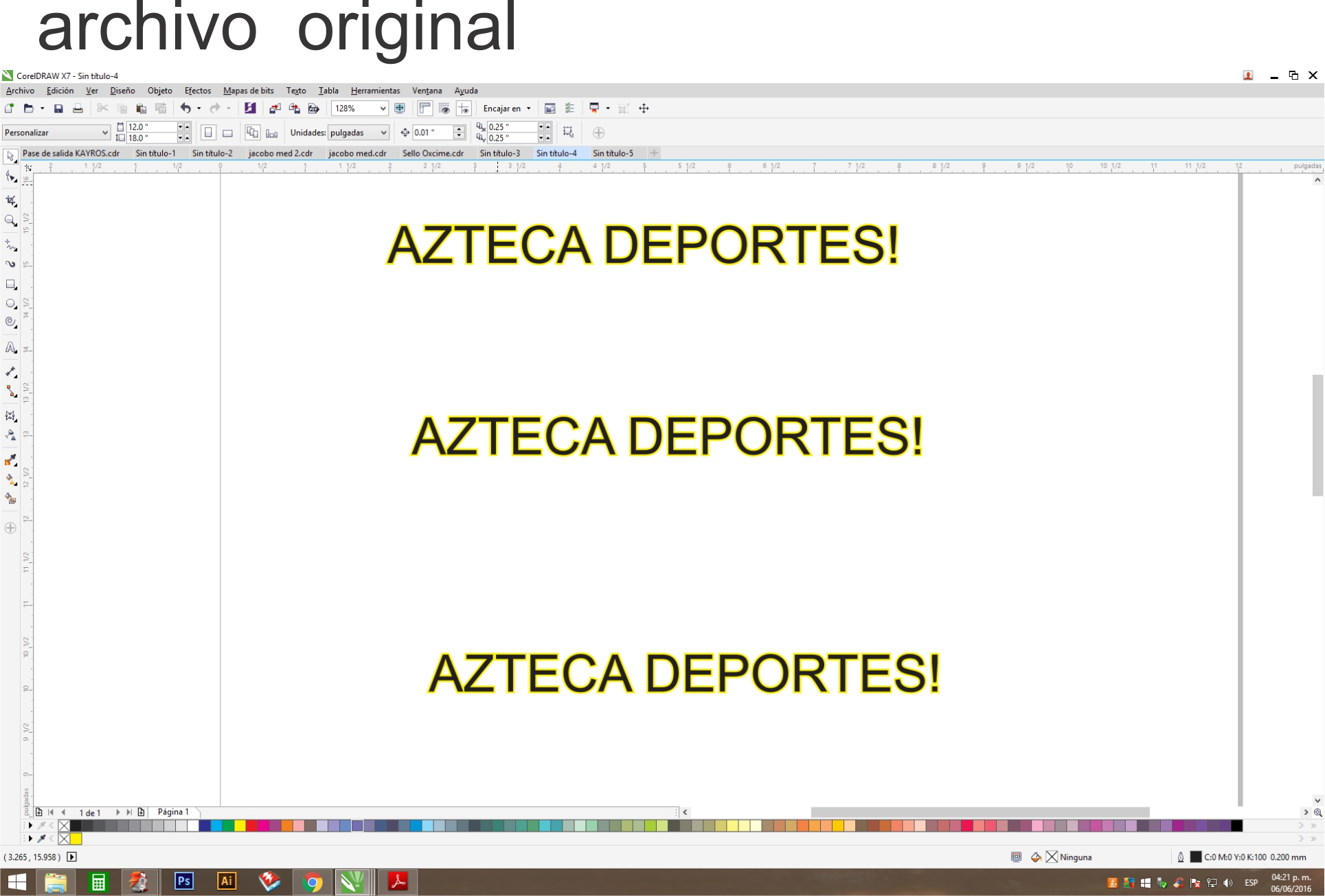Image resolution: width=1325 pixels, height=896 pixels.
Task: Select the Connector tool
Action: pyautogui.click(x=11, y=391)
